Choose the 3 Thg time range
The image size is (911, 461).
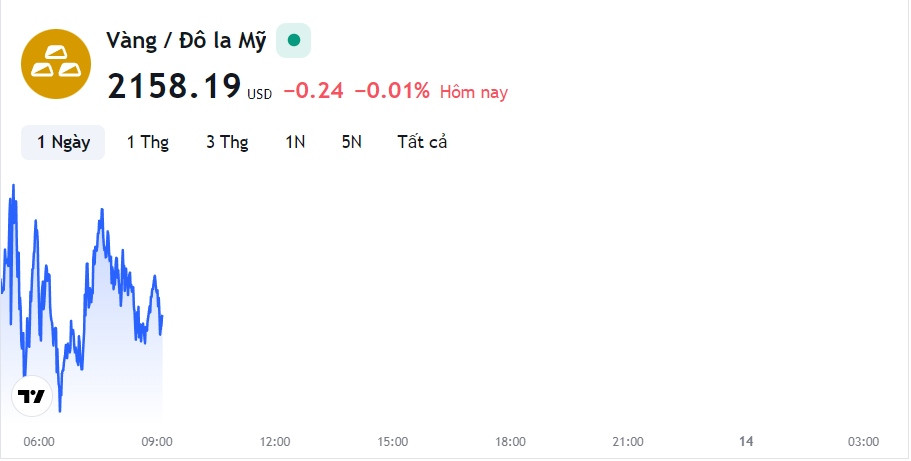(227, 142)
